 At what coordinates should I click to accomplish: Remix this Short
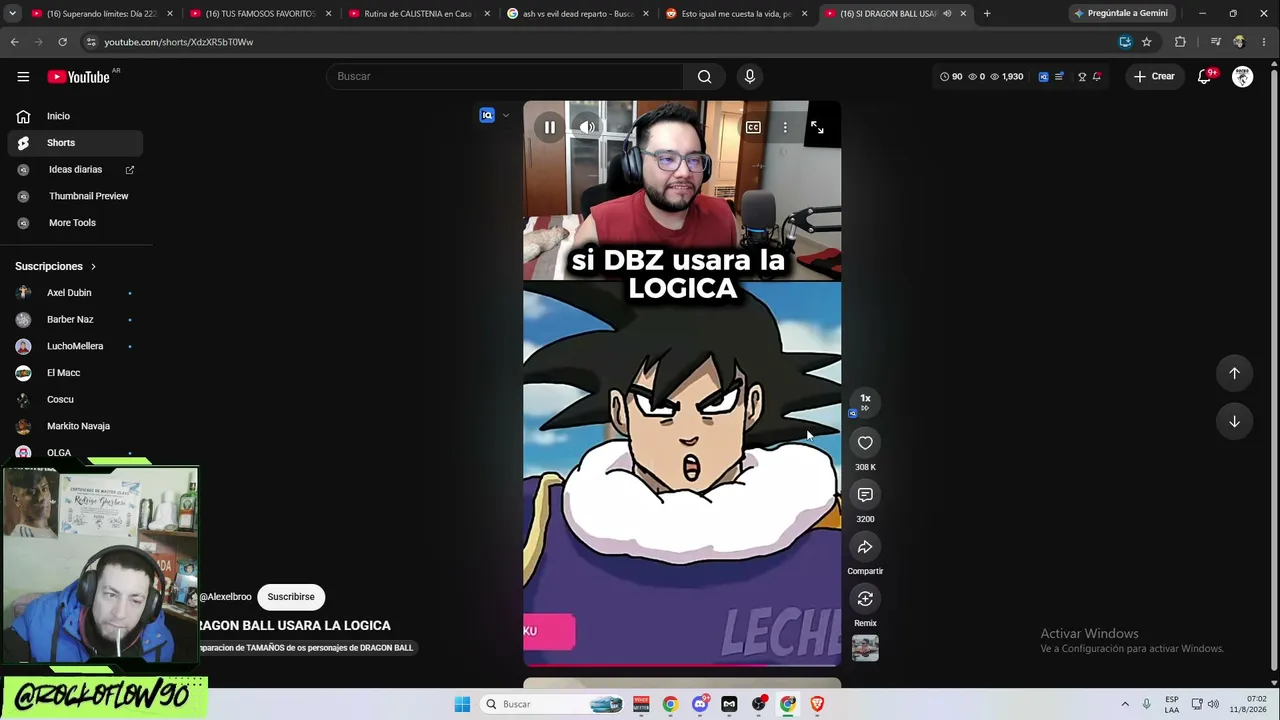coord(865,599)
